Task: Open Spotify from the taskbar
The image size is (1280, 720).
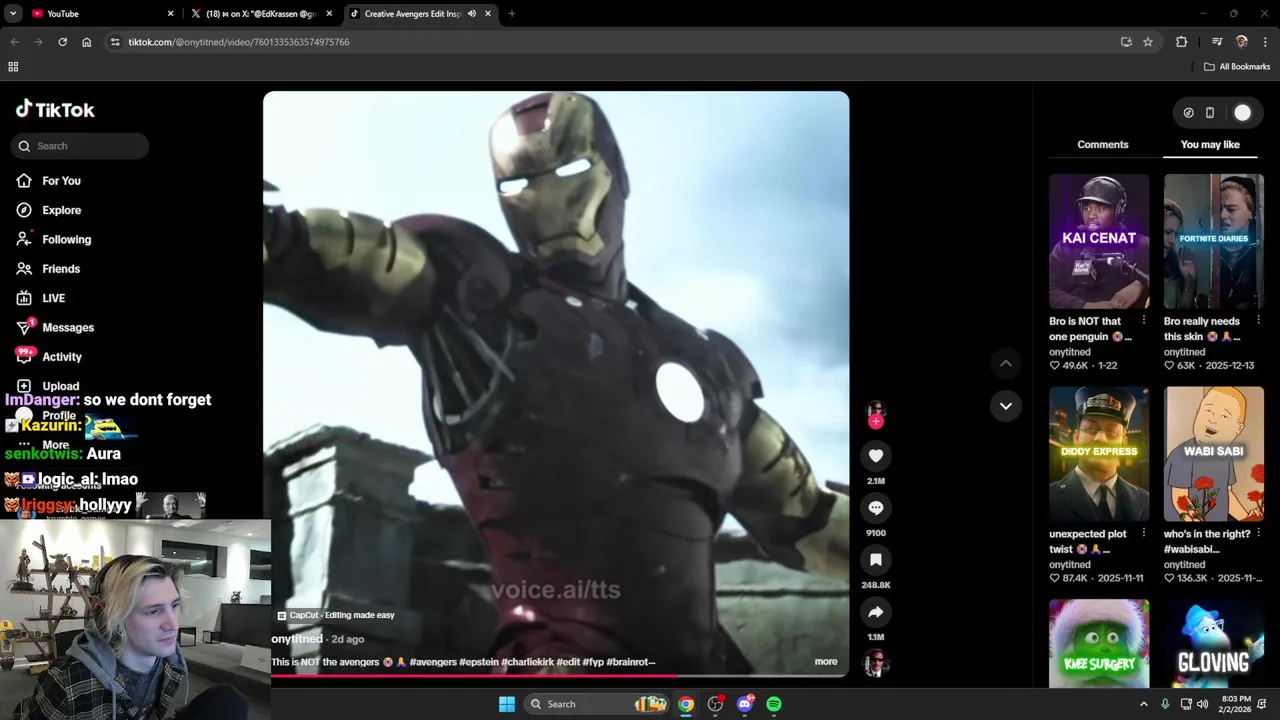Action: click(x=774, y=704)
